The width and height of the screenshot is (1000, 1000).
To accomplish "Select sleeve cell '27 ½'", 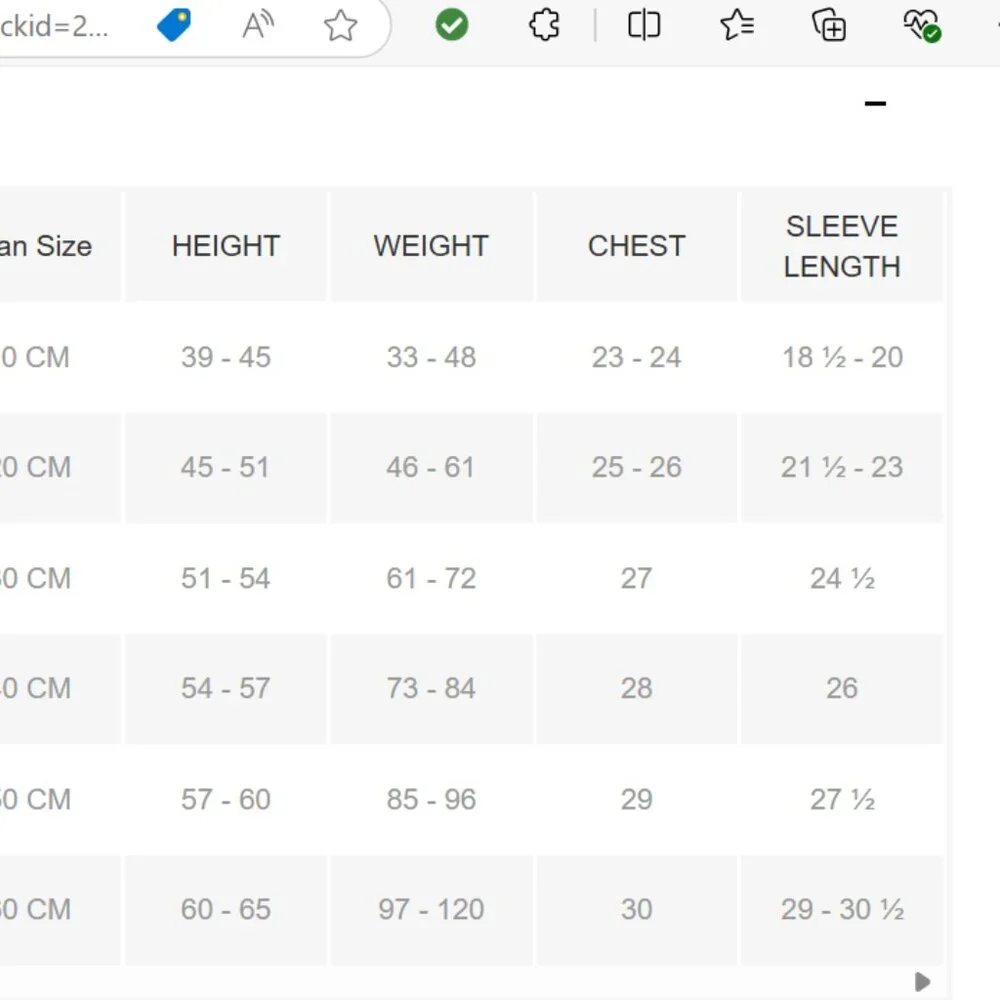I will tap(842, 800).
